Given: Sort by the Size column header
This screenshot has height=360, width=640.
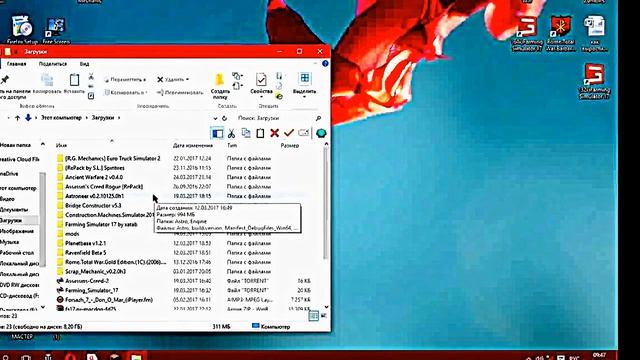Looking at the screenshot, I should (290, 145).
